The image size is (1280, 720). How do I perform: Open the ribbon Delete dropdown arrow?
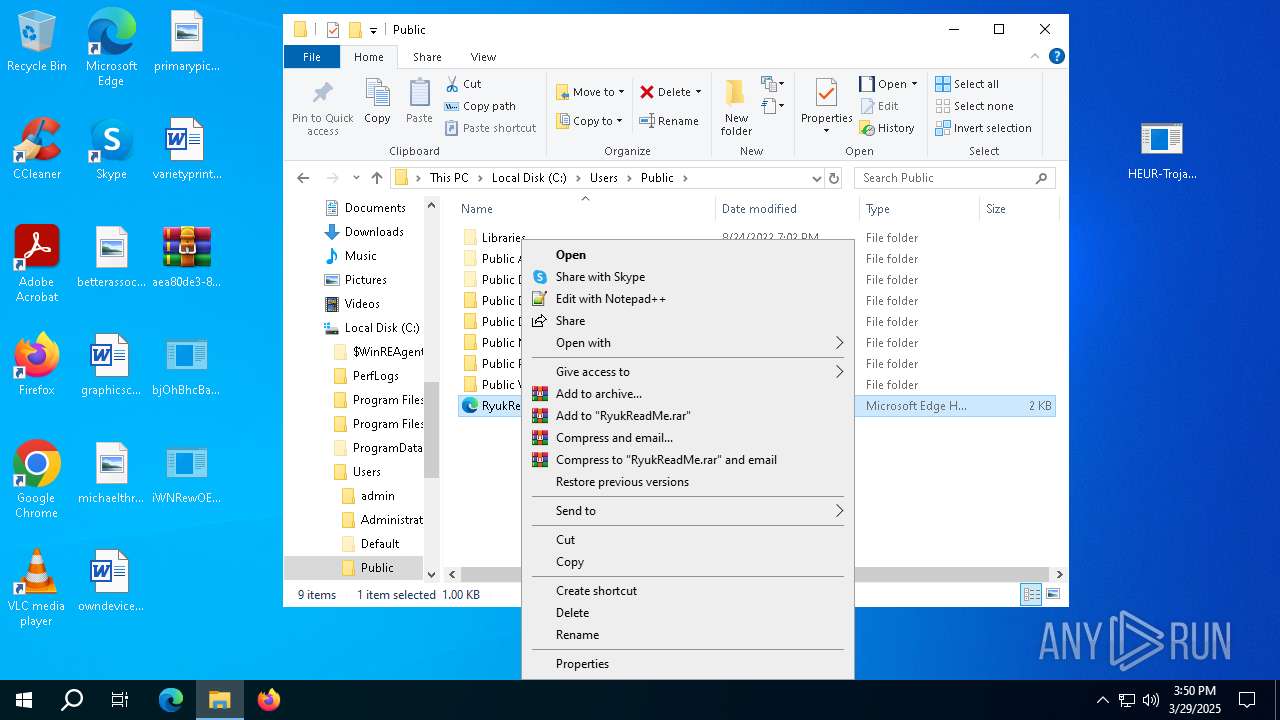coord(698,92)
